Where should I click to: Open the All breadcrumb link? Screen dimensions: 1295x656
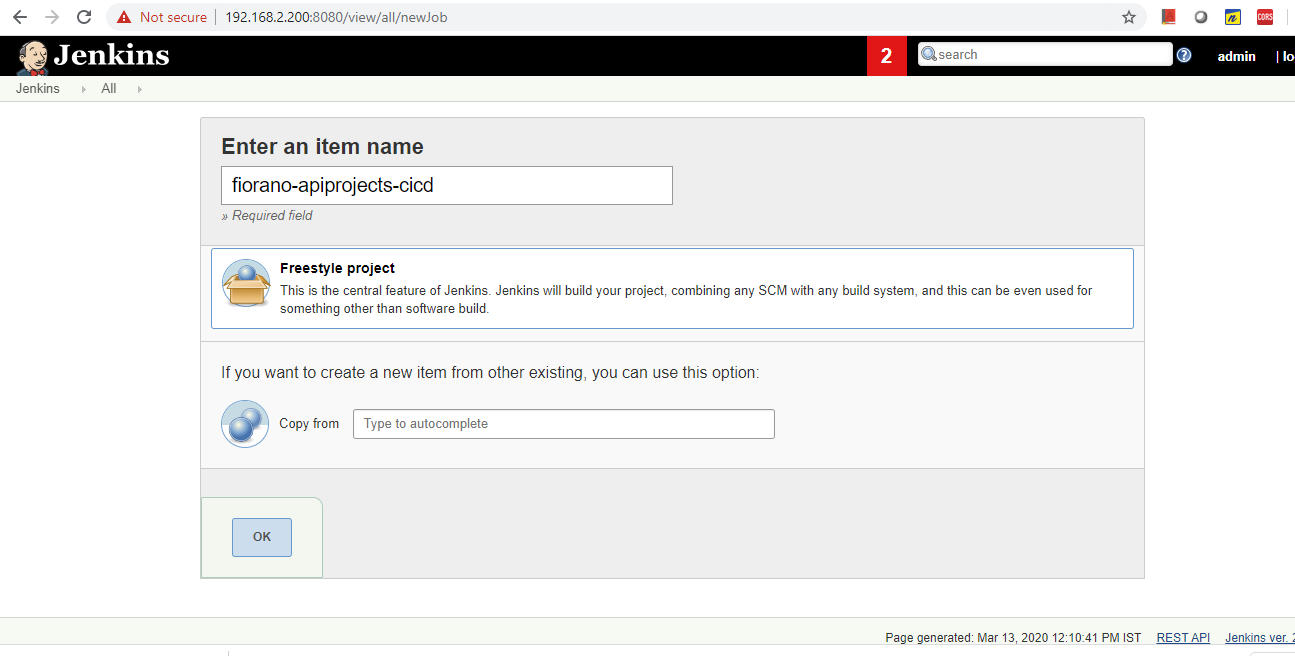[109, 88]
